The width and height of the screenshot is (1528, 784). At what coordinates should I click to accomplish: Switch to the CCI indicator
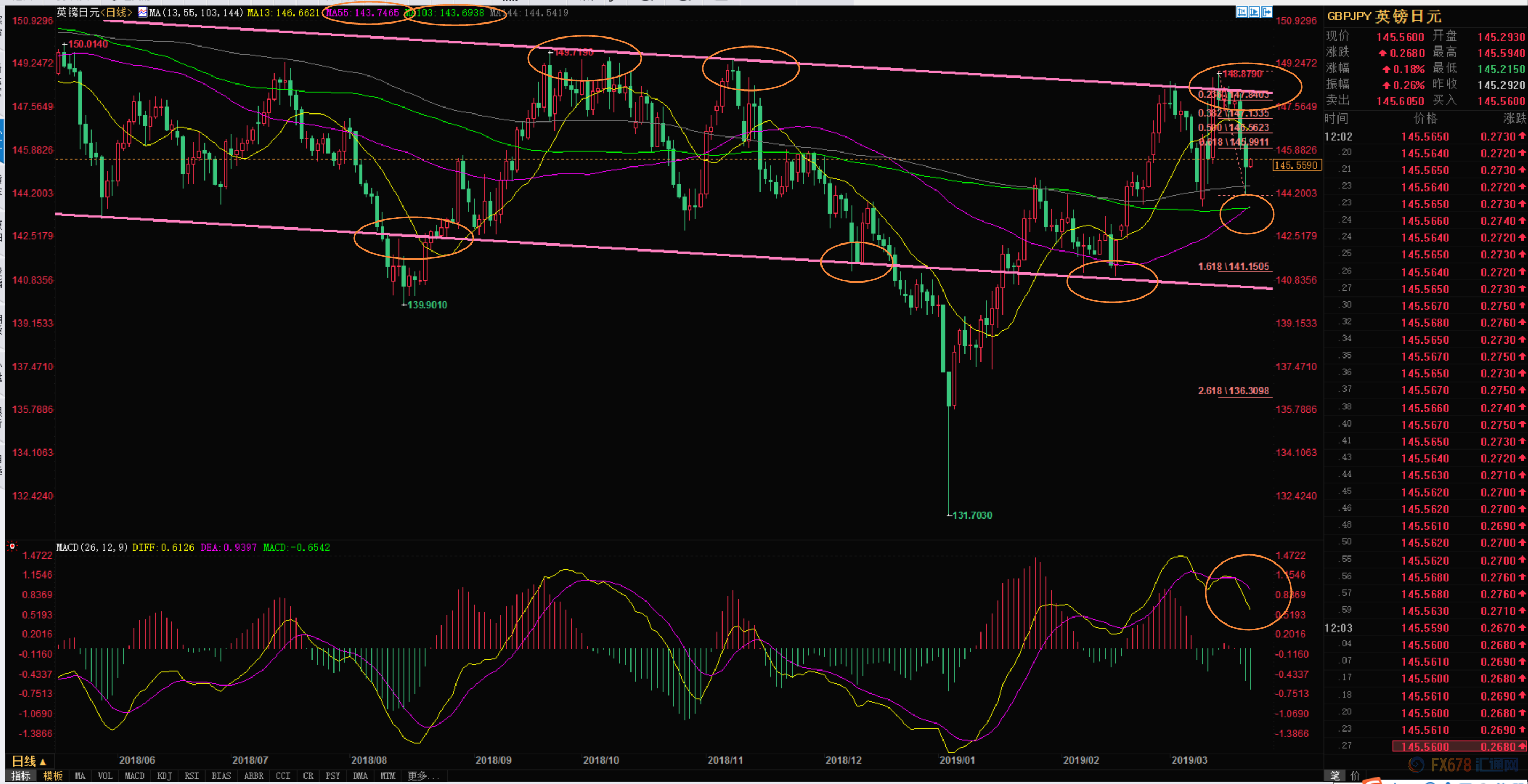tap(284, 775)
